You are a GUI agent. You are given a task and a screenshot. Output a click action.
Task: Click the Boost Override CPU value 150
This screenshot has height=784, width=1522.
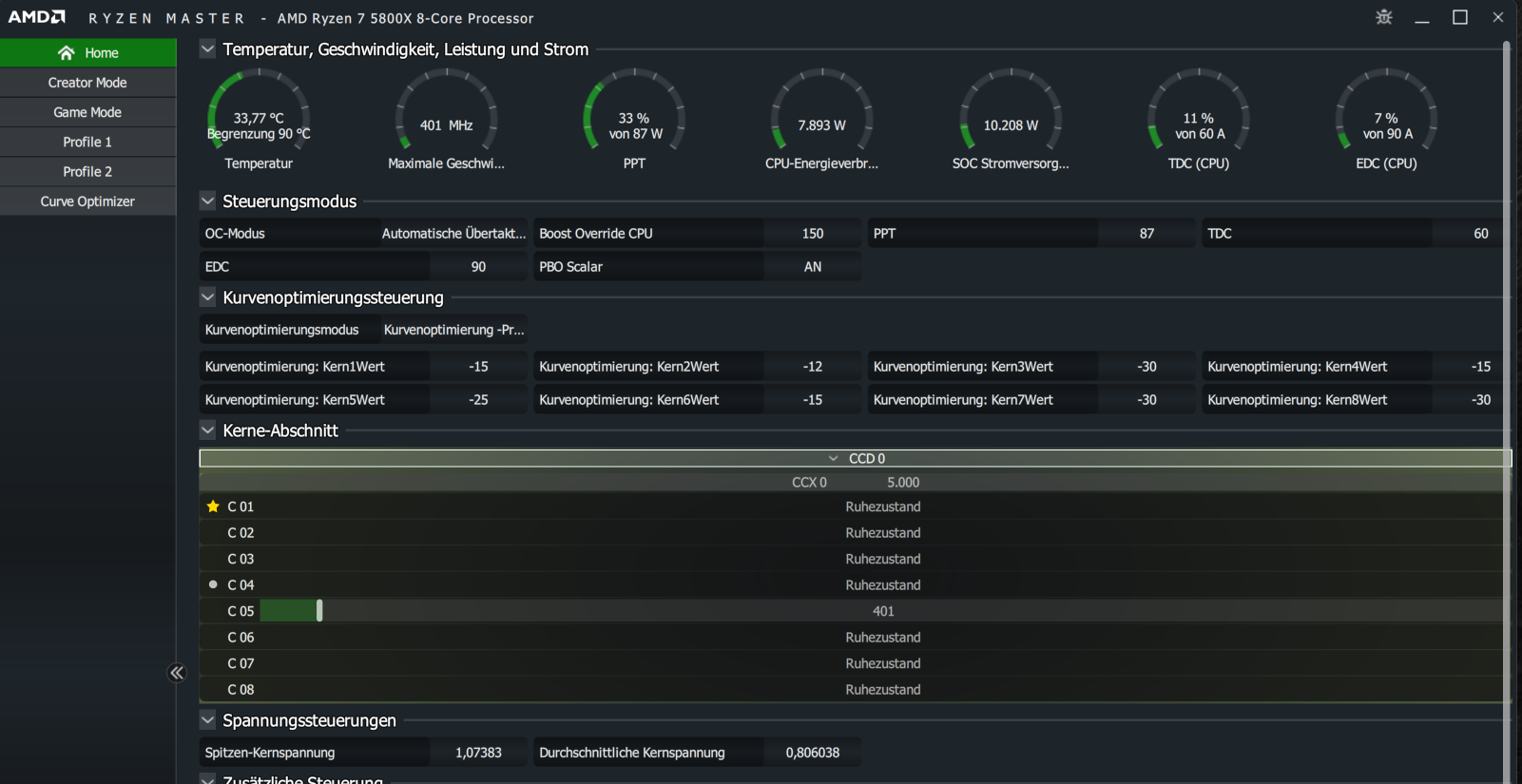(812, 234)
